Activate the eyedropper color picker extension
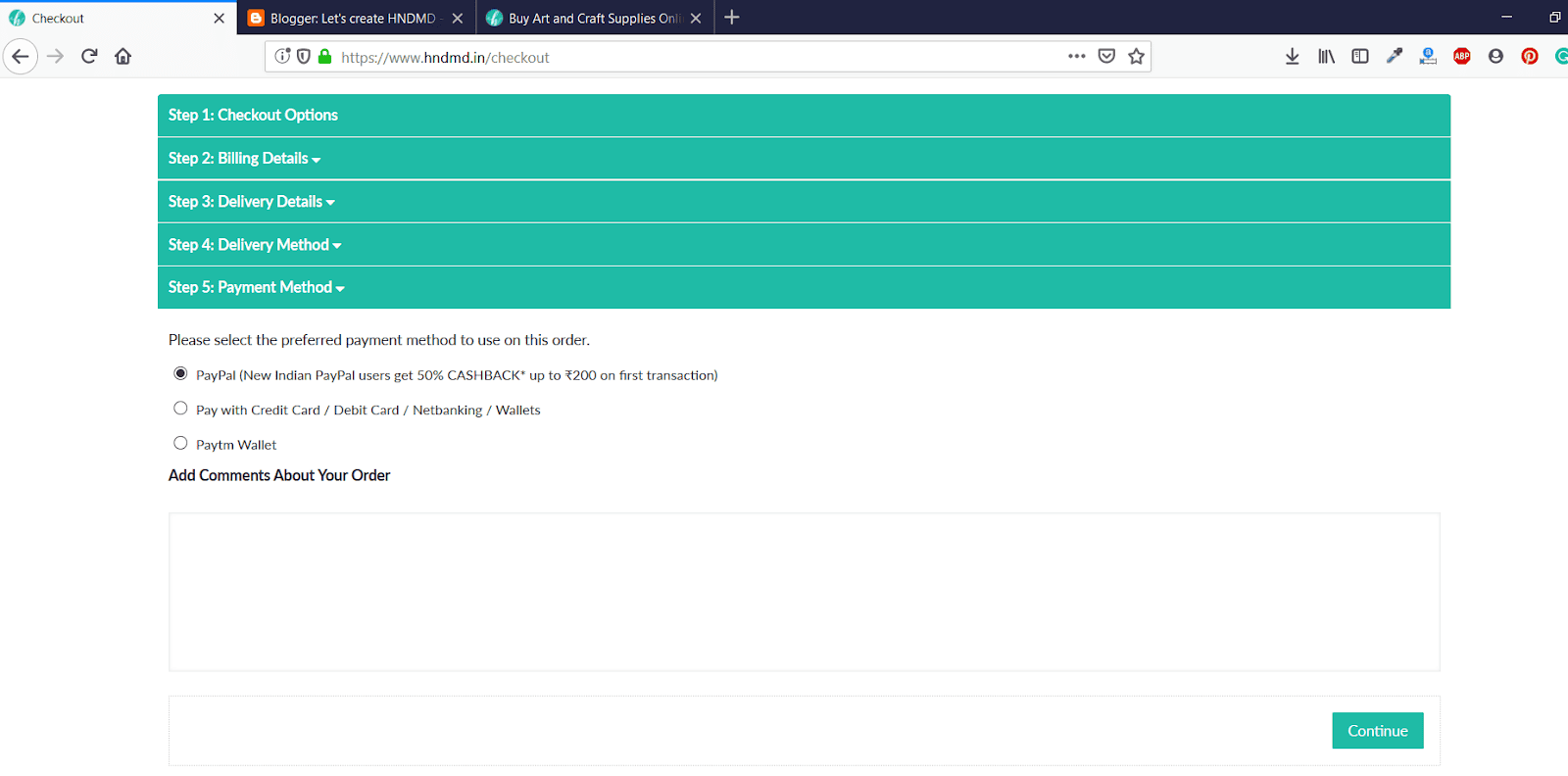 [x=1394, y=57]
